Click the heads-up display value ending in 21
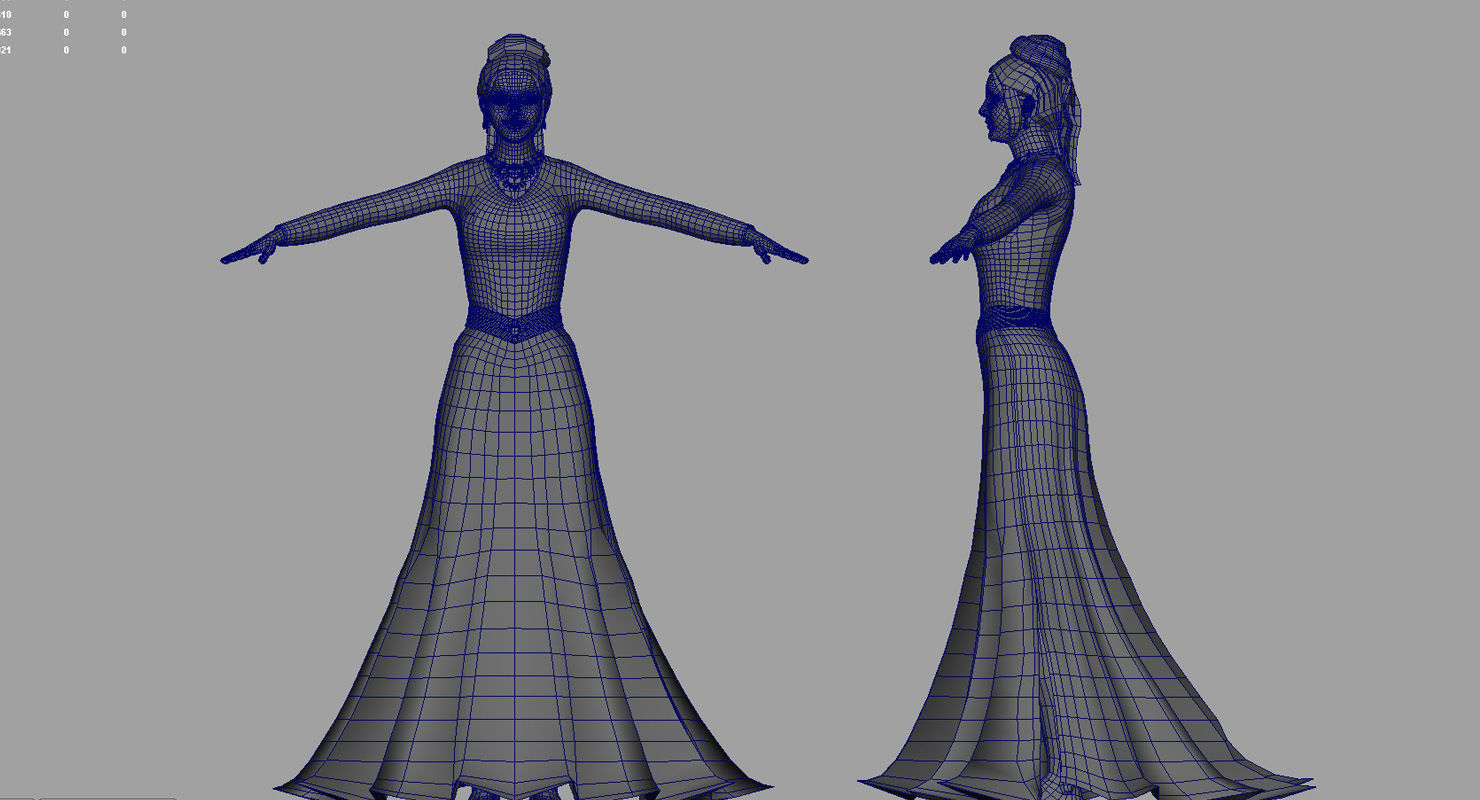The height and width of the screenshot is (800, 1480). (6, 49)
